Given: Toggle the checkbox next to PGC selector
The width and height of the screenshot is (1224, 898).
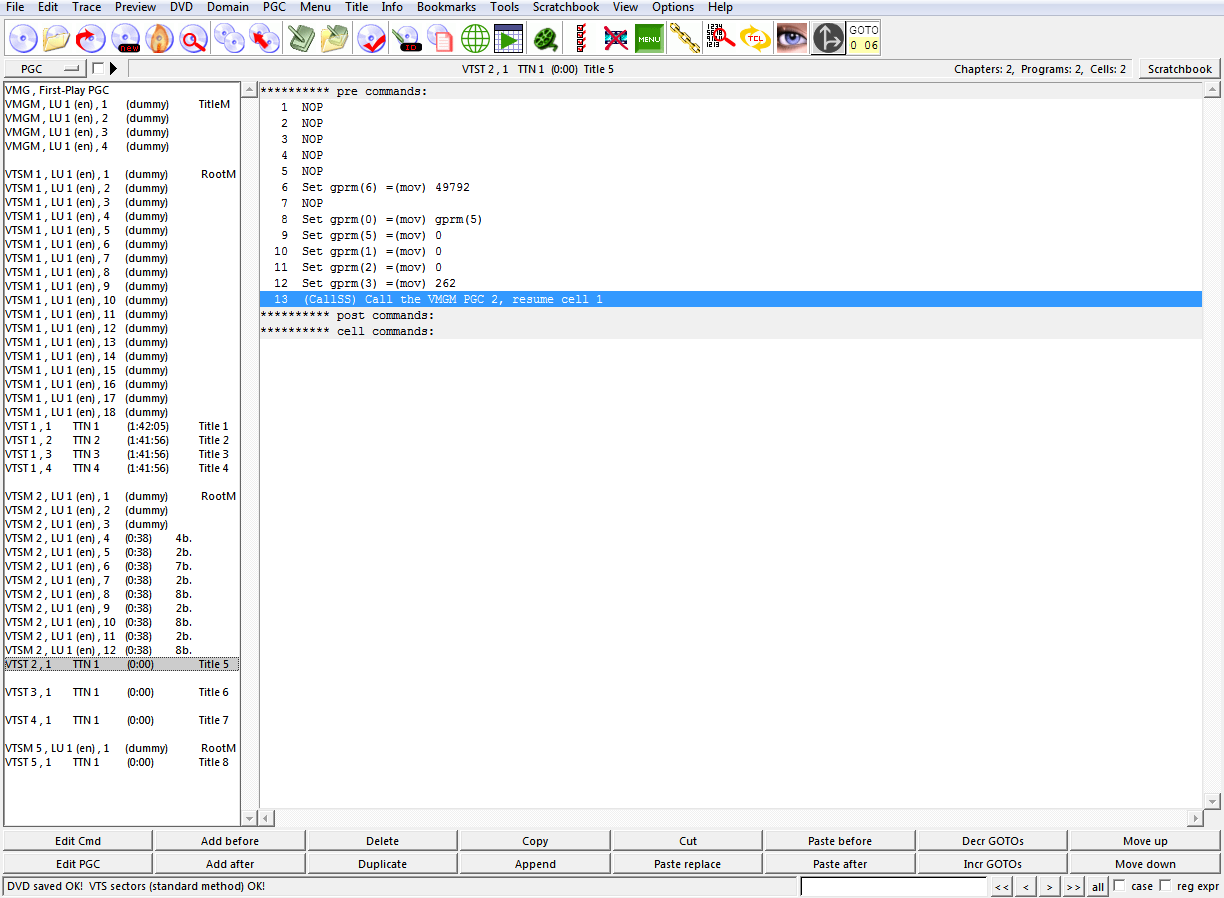Looking at the screenshot, I should [98, 68].
